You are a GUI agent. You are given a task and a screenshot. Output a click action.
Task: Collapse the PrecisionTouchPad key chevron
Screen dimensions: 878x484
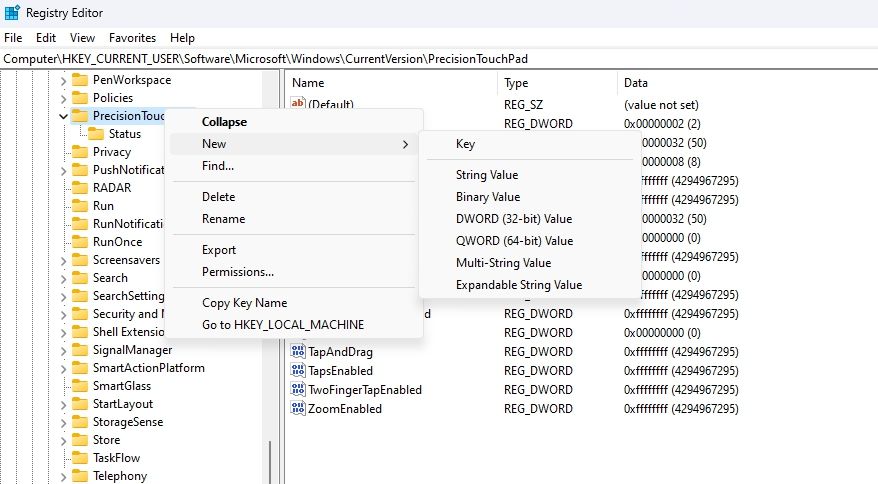pyautogui.click(x=64, y=116)
